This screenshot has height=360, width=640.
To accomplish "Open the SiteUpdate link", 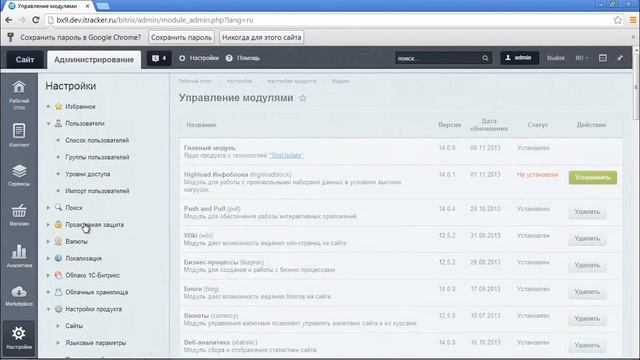I will (287, 156).
